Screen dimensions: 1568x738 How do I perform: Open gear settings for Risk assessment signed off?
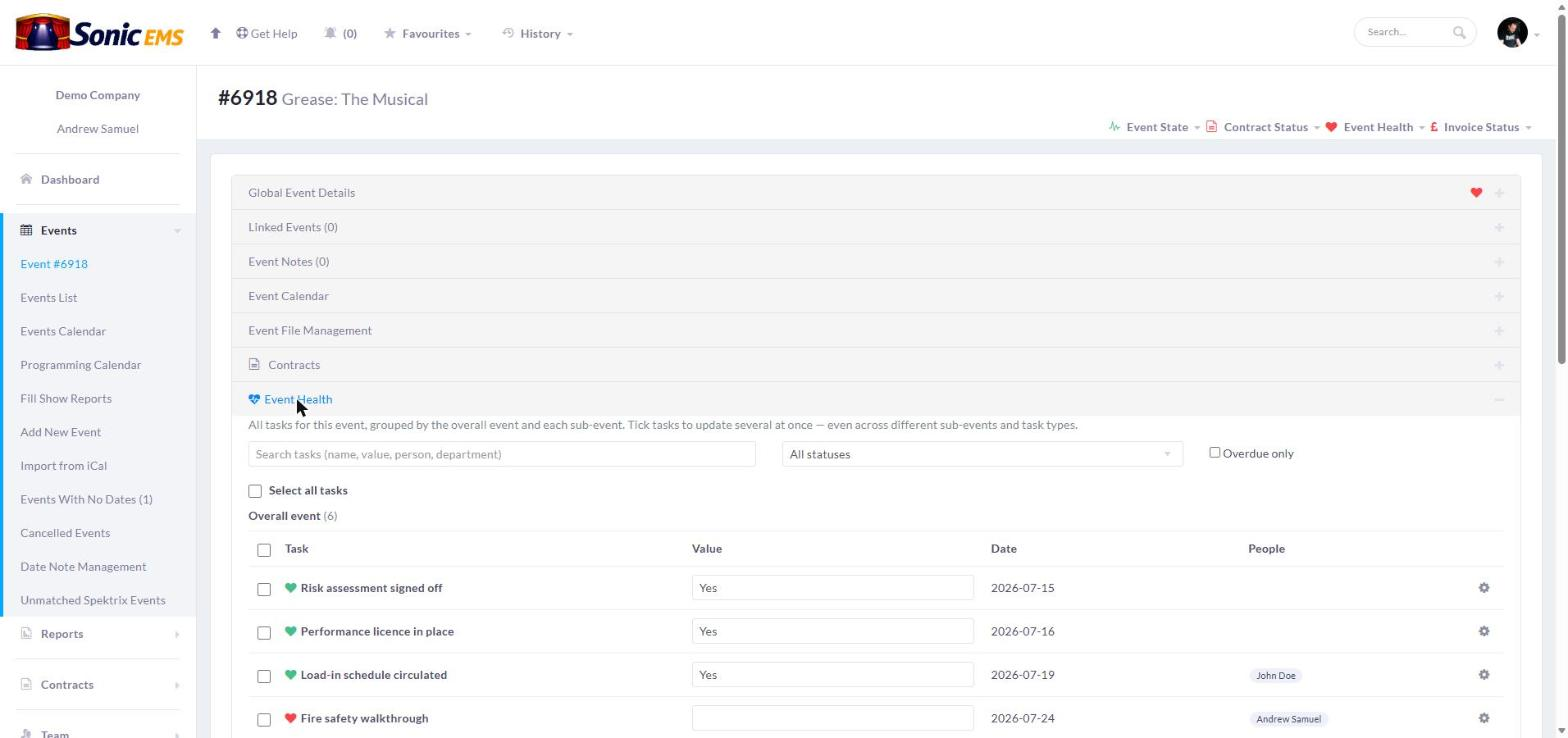coord(1484,588)
